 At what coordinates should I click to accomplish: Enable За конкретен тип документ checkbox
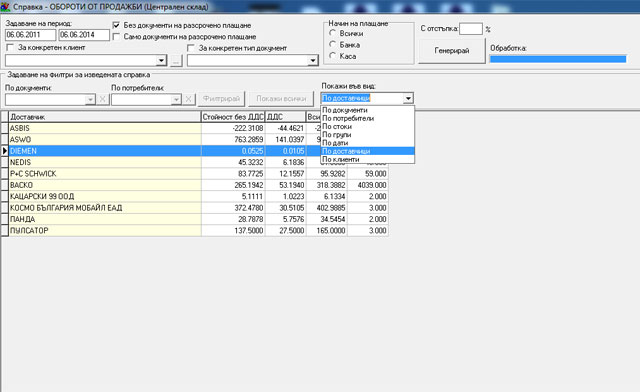tap(191, 48)
